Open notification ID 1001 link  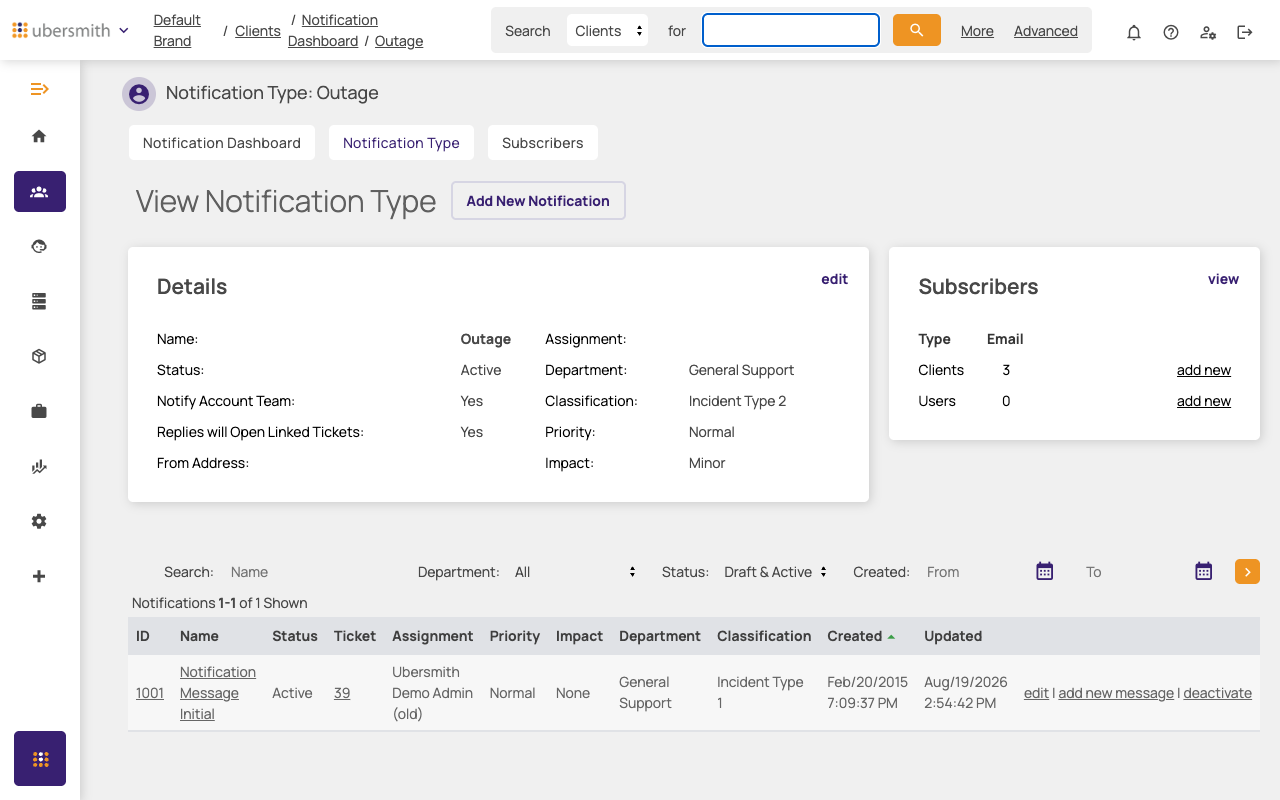[x=150, y=693]
